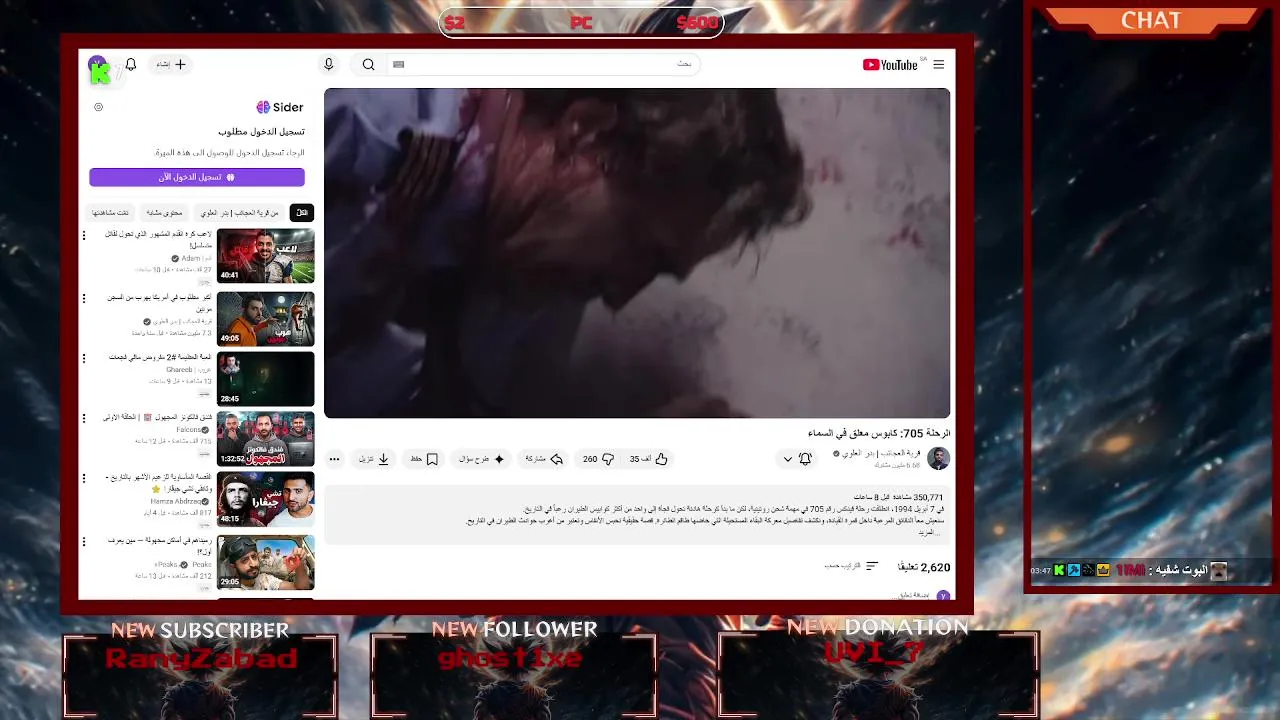Open the notifications bell in top bar
Viewport: 1280px width, 720px height.
pyautogui.click(x=131, y=64)
